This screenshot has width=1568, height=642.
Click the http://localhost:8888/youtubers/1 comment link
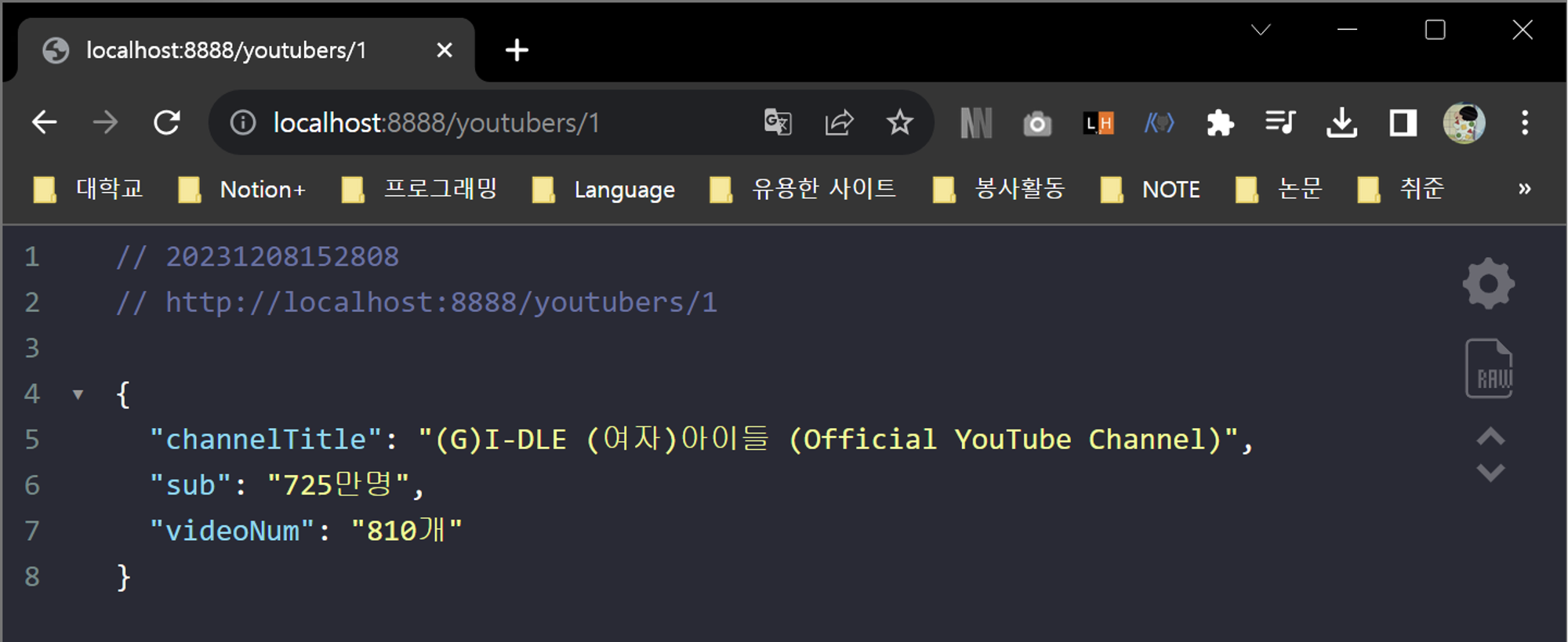[x=441, y=303]
